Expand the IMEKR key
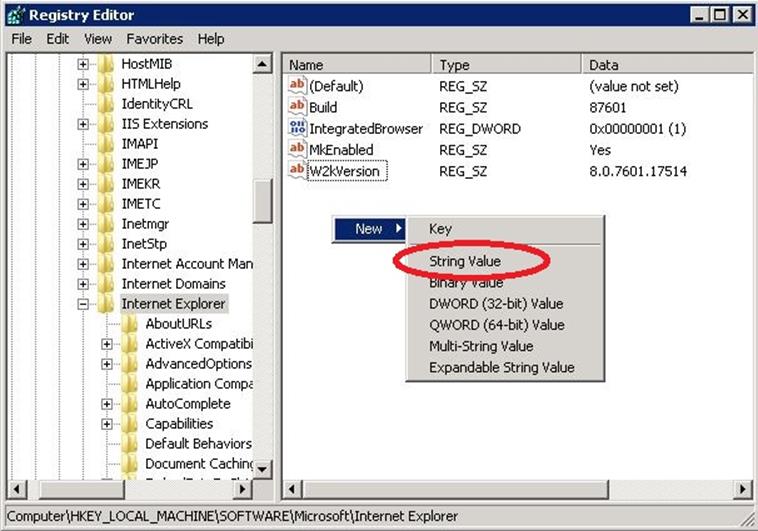This screenshot has width=758, height=531. tap(83, 184)
